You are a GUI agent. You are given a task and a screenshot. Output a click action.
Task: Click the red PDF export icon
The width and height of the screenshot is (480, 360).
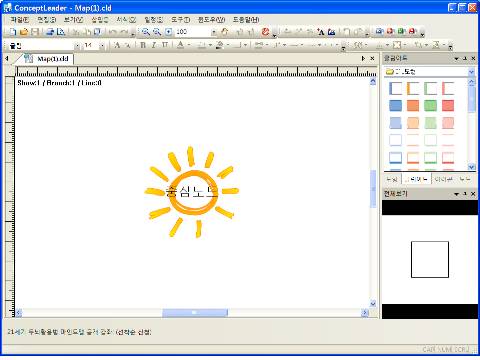tap(412, 31)
